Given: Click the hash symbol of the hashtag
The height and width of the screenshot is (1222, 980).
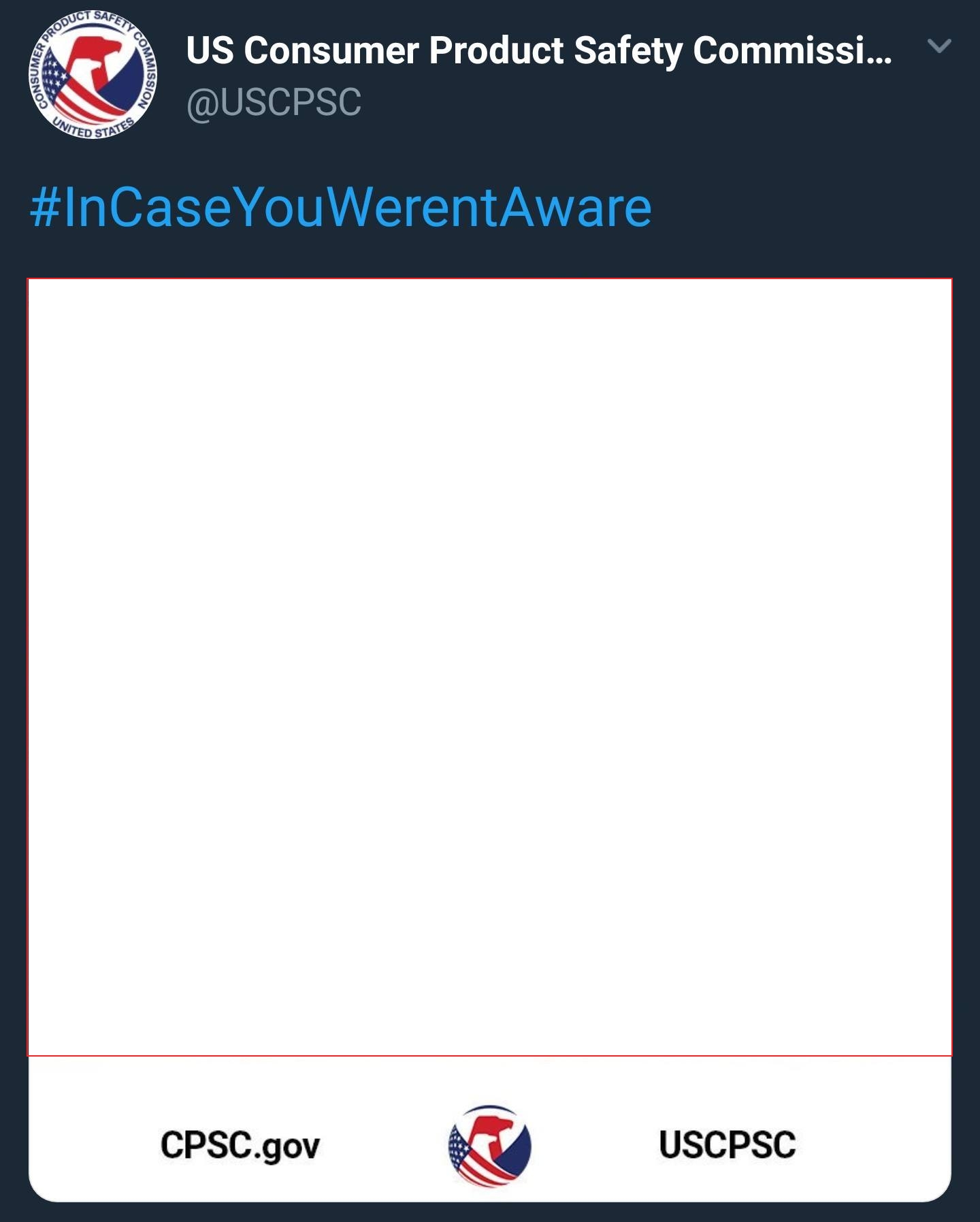Looking at the screenshot, I should 45,208.
